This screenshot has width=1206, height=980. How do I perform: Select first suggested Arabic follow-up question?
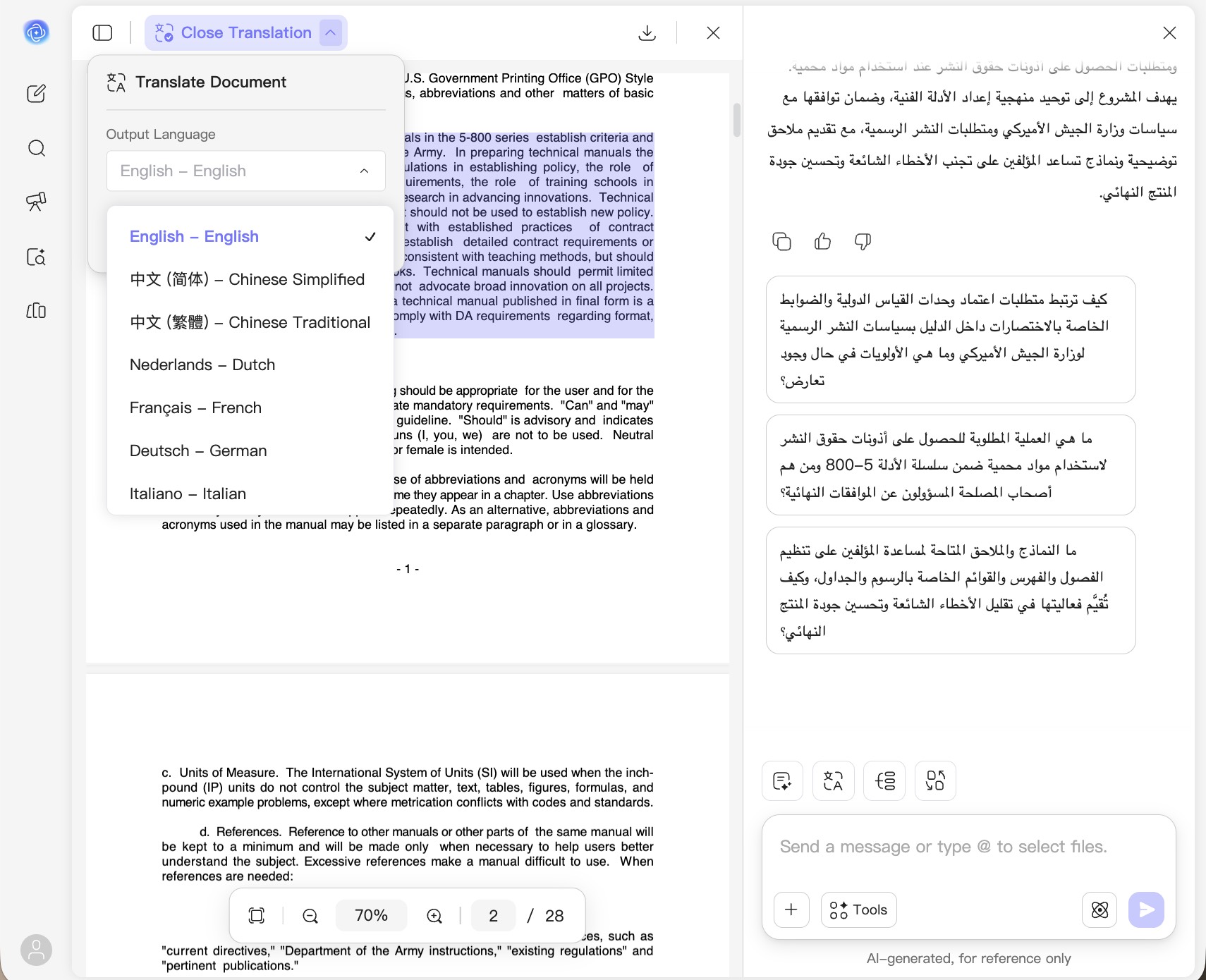[x=951, y=339]
